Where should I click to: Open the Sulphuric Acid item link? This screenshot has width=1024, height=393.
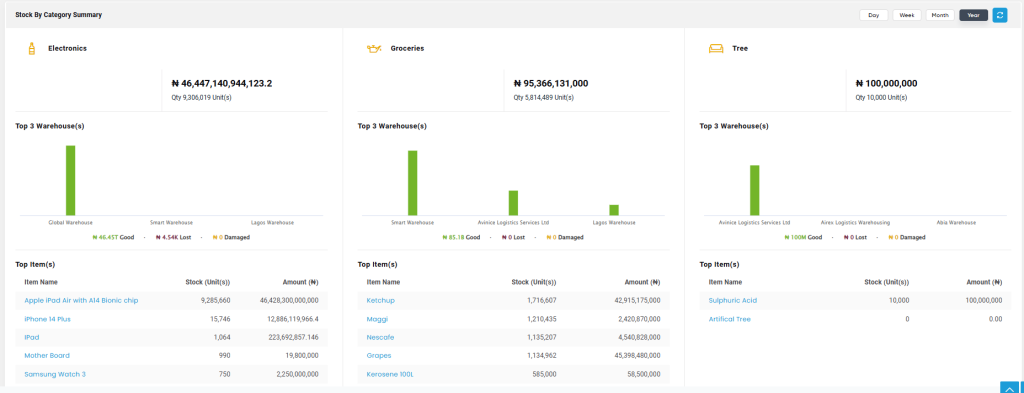pyautogui.click(x=733, y=300)
